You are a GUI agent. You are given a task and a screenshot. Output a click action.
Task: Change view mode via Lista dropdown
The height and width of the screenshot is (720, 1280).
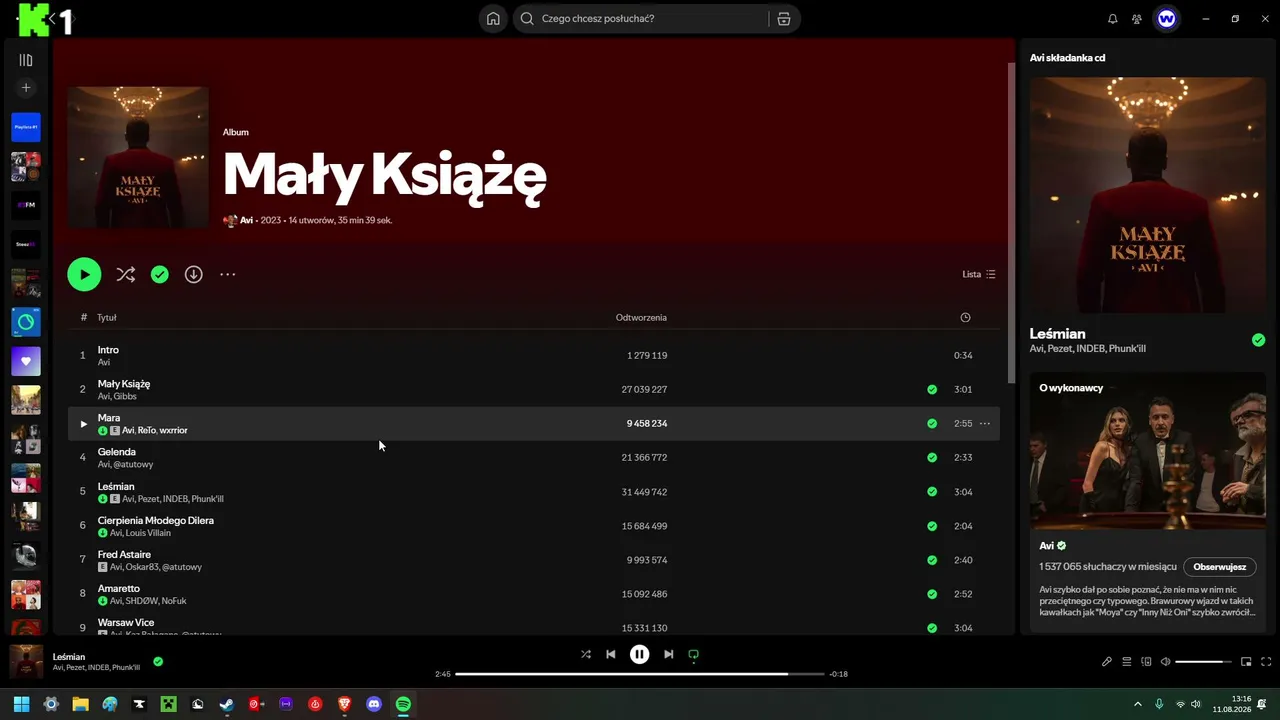pos(979,274)
